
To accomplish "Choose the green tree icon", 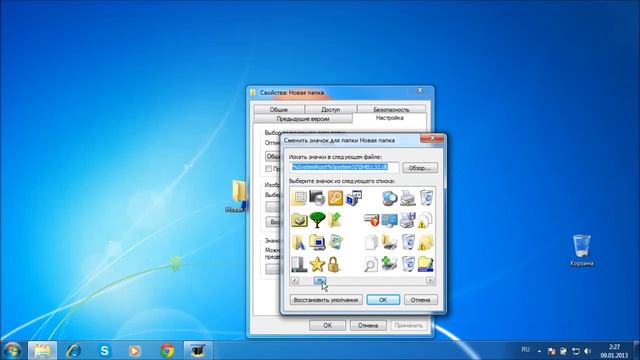I will [317, 220].
